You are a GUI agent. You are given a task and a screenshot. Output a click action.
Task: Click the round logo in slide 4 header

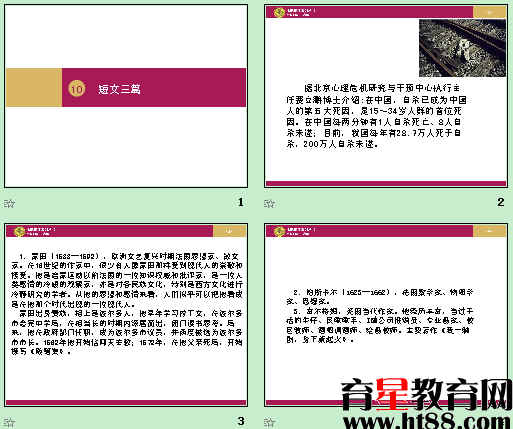279,231
